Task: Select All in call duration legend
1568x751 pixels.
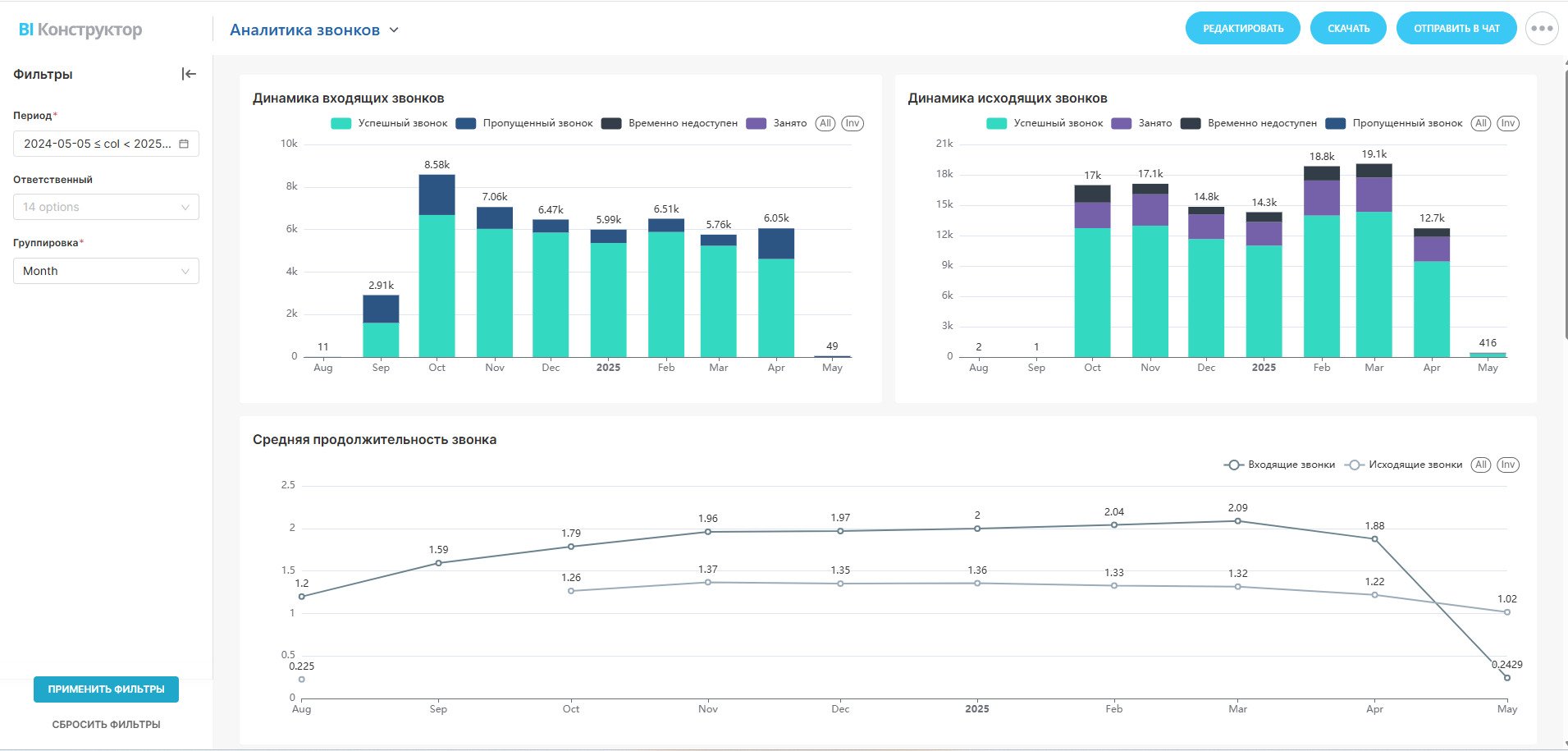Action: [x=1481, y=465]
